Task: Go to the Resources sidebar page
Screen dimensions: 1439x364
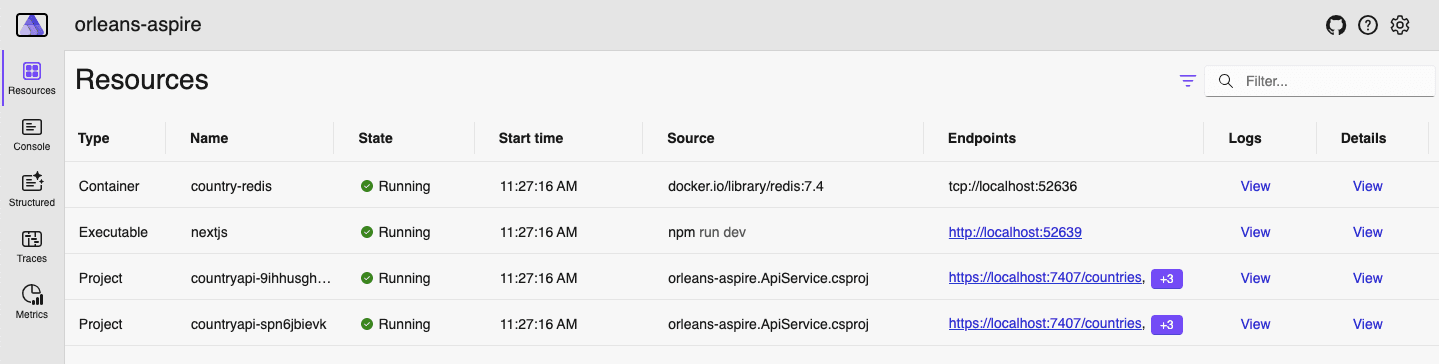Action: [x=32, y=78]
